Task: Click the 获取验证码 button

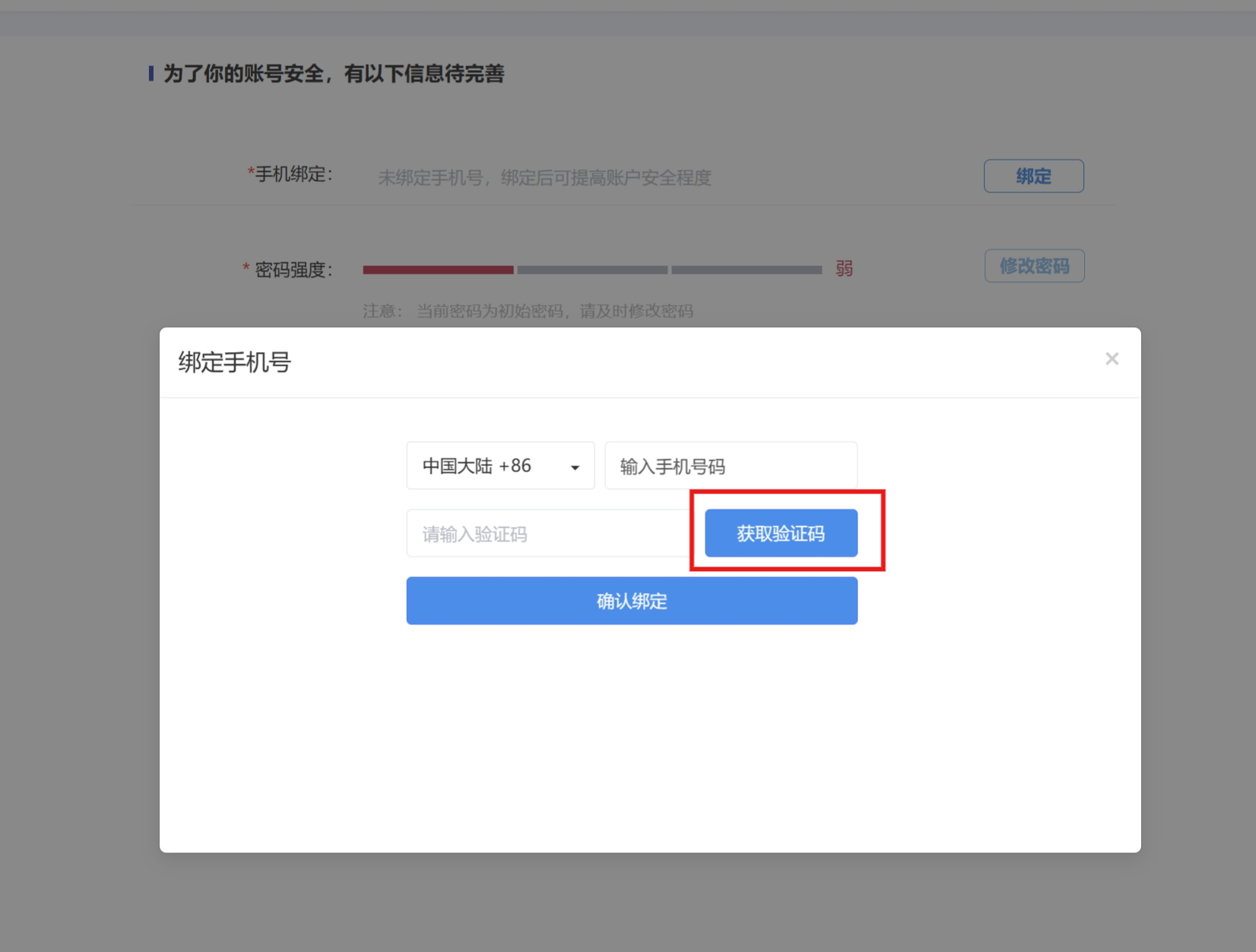Action: pos(781,533)
